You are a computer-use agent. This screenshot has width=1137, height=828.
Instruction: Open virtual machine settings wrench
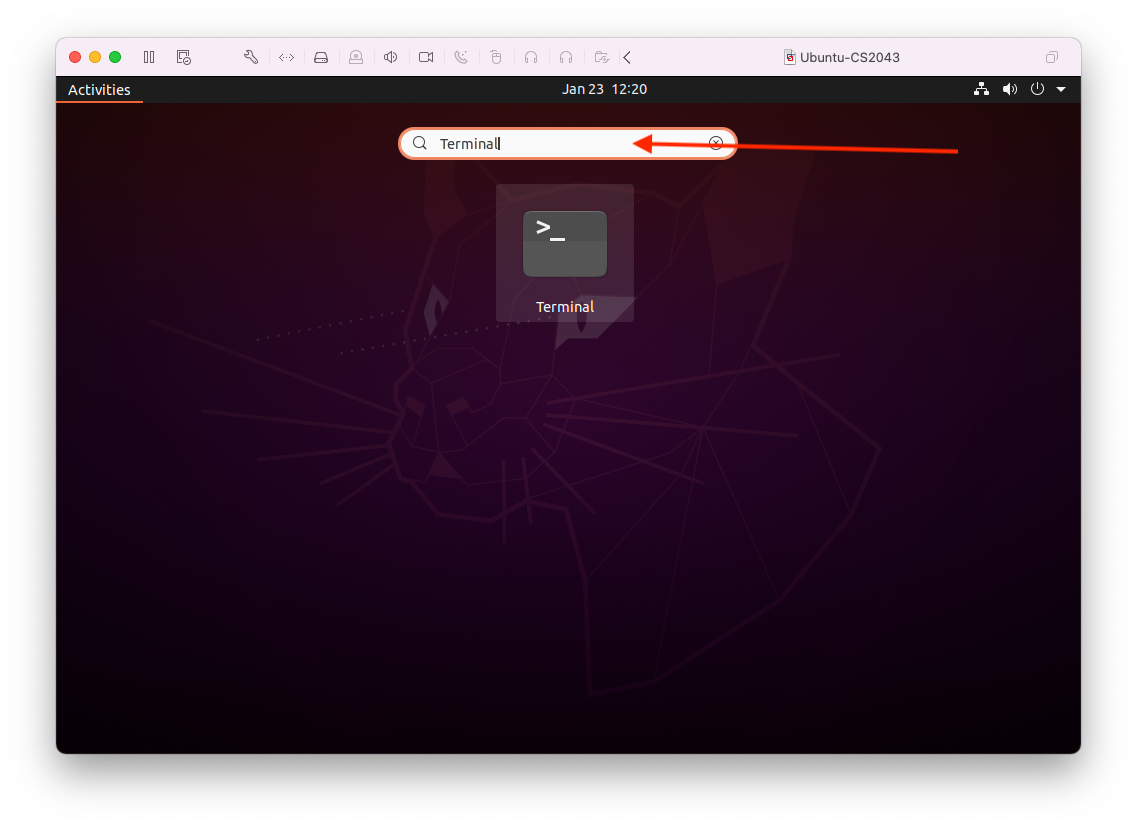251,57
